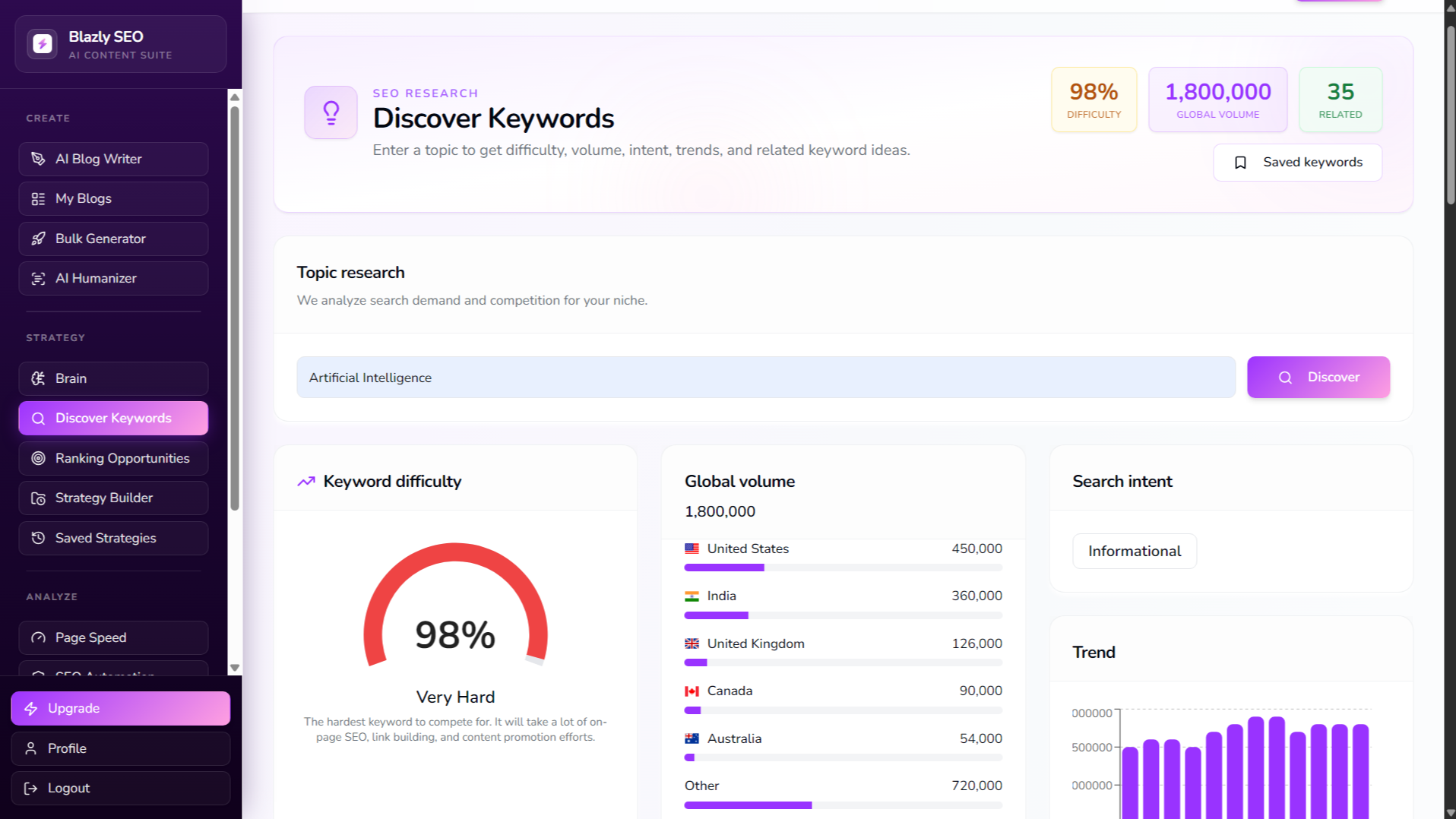Click the 54,000 Australia value
Image resolution: width=1456 pixels, height=819 pixels.
point(980,738)
